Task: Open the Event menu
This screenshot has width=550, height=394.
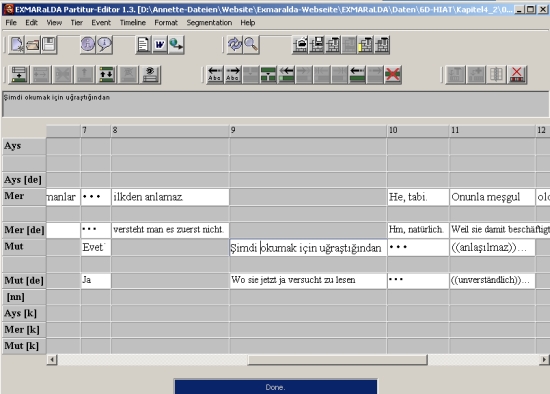Action: pyautogui.click(x=101, y=22)
